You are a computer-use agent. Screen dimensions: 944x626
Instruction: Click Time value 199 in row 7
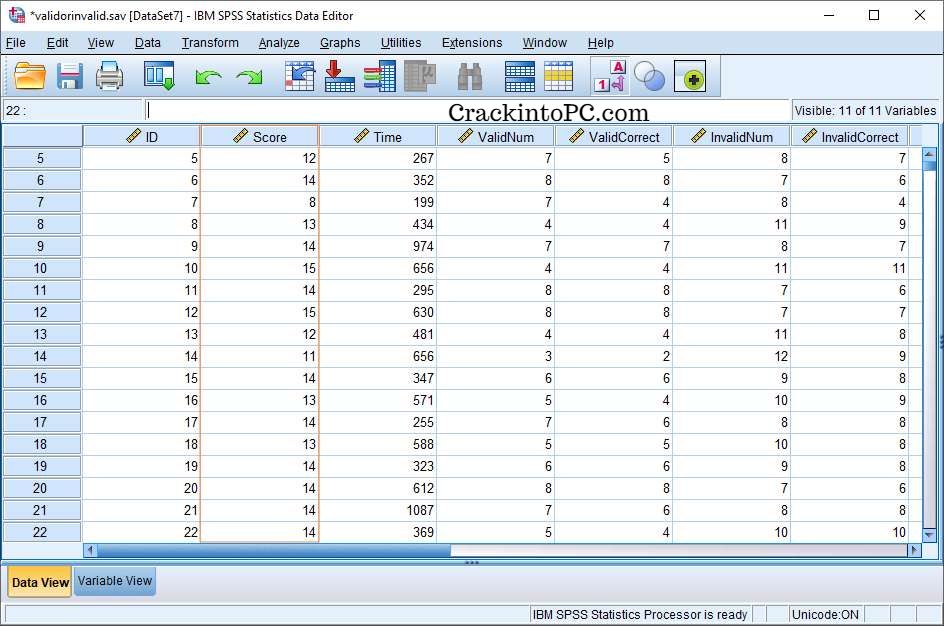pos(377,202)
